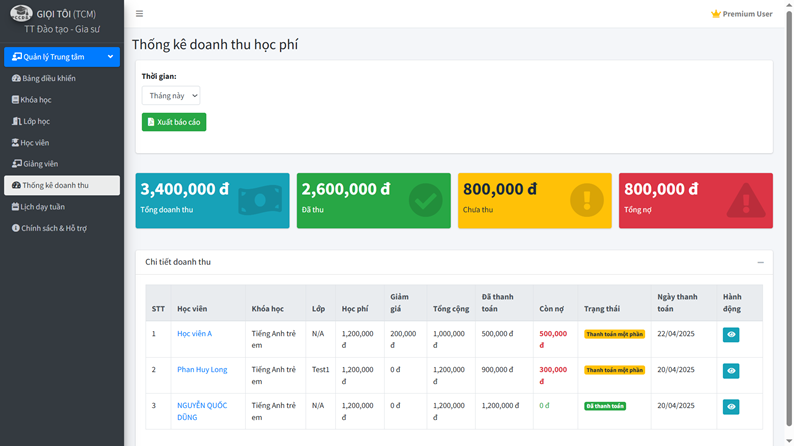This screenshot has height=446, width=794.
Task: Click the Xuất báo cáo button
Action: (x=174, y=122)
